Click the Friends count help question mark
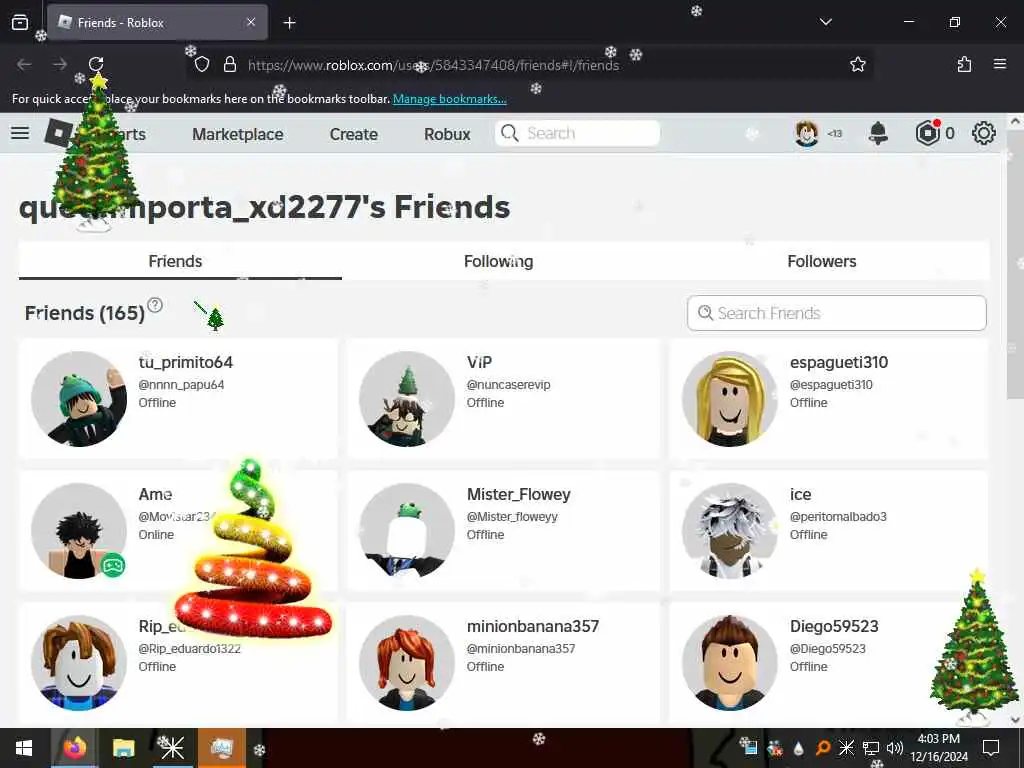The width and height of the screenshot is (1024, 768). click(x=155, y=305)
